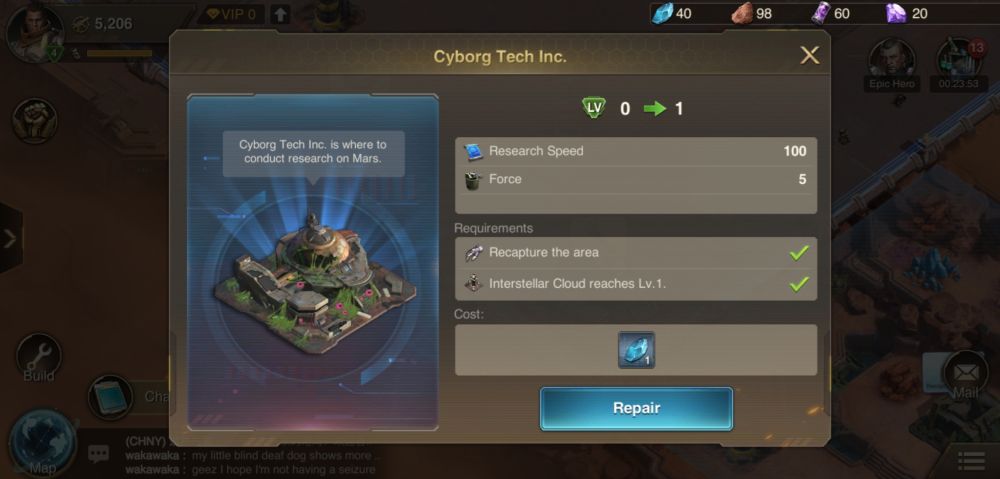Open the Epic Hero event
1000x479 pixels.
click(x=892, y=64)
